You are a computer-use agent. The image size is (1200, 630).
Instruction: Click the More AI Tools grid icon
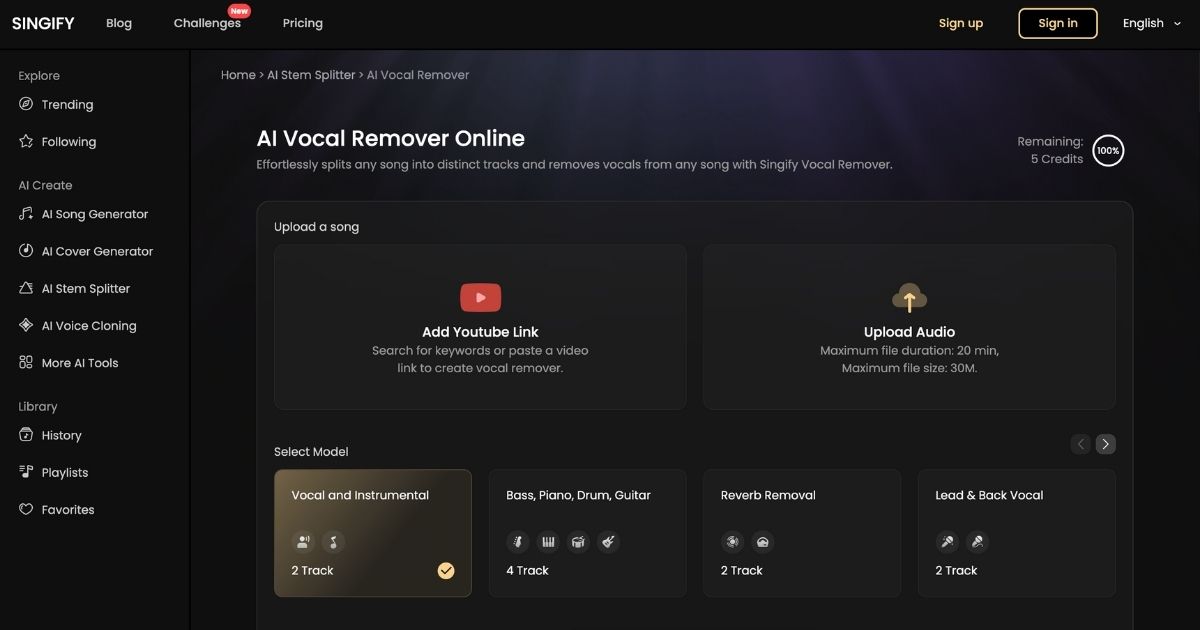pyautogui.click(x=26, y=362)
